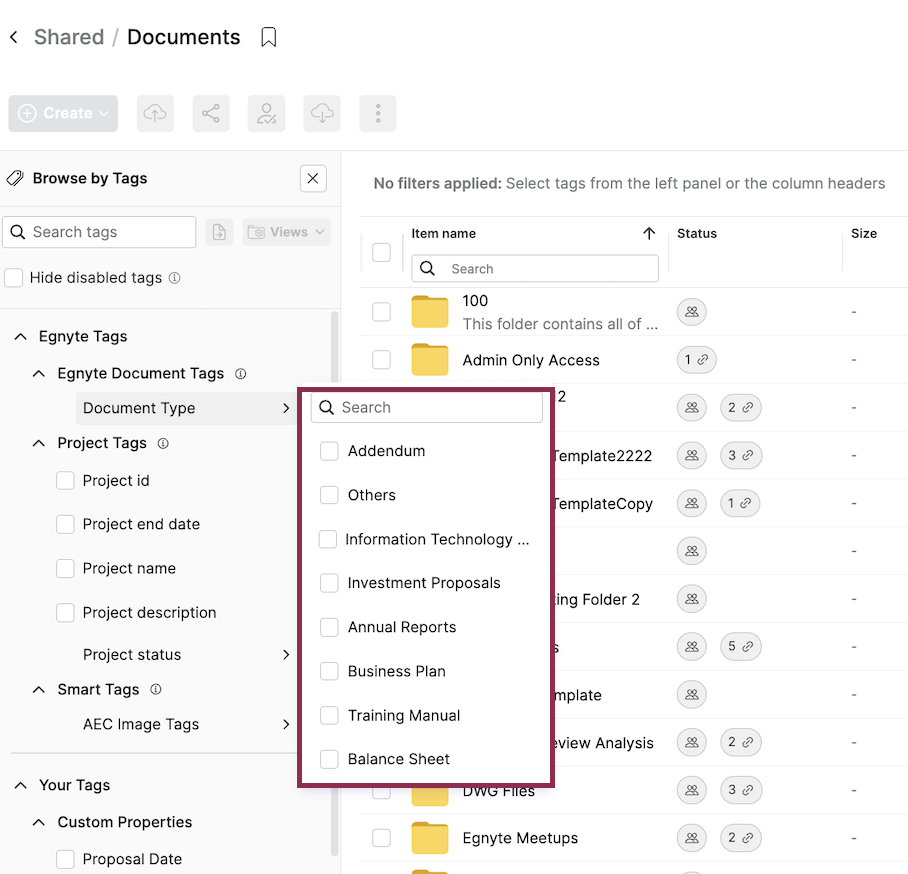Check the Addendum tag checkbox
The height and width of the screenshot is (874, 908).
point(329,452)
